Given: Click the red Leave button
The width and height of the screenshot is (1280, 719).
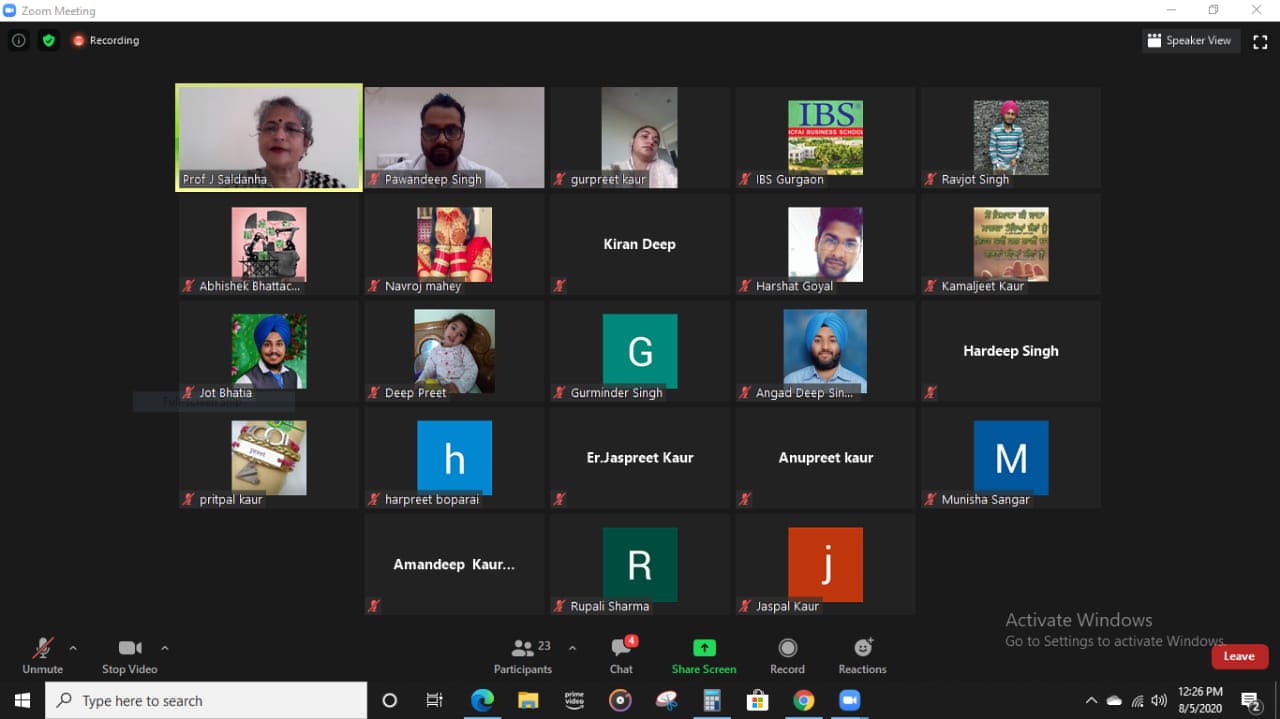Looking at the screenshot, I should pos(1239,656).
